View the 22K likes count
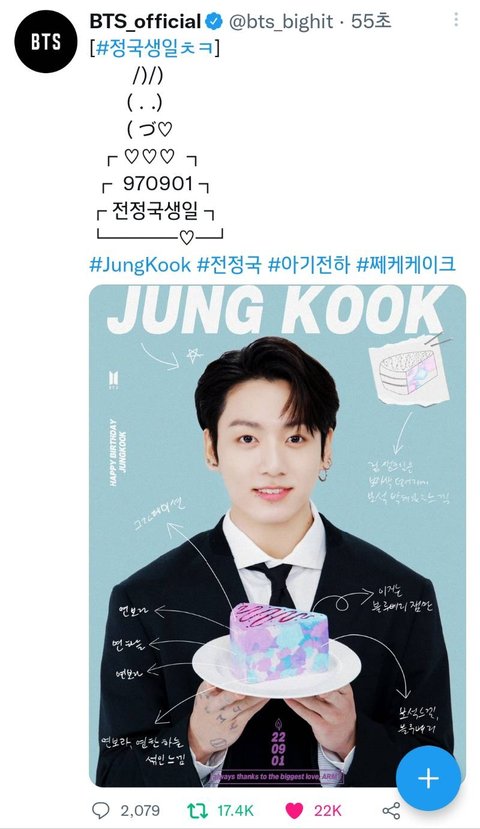480x829 pixels. tap(328, 810)
